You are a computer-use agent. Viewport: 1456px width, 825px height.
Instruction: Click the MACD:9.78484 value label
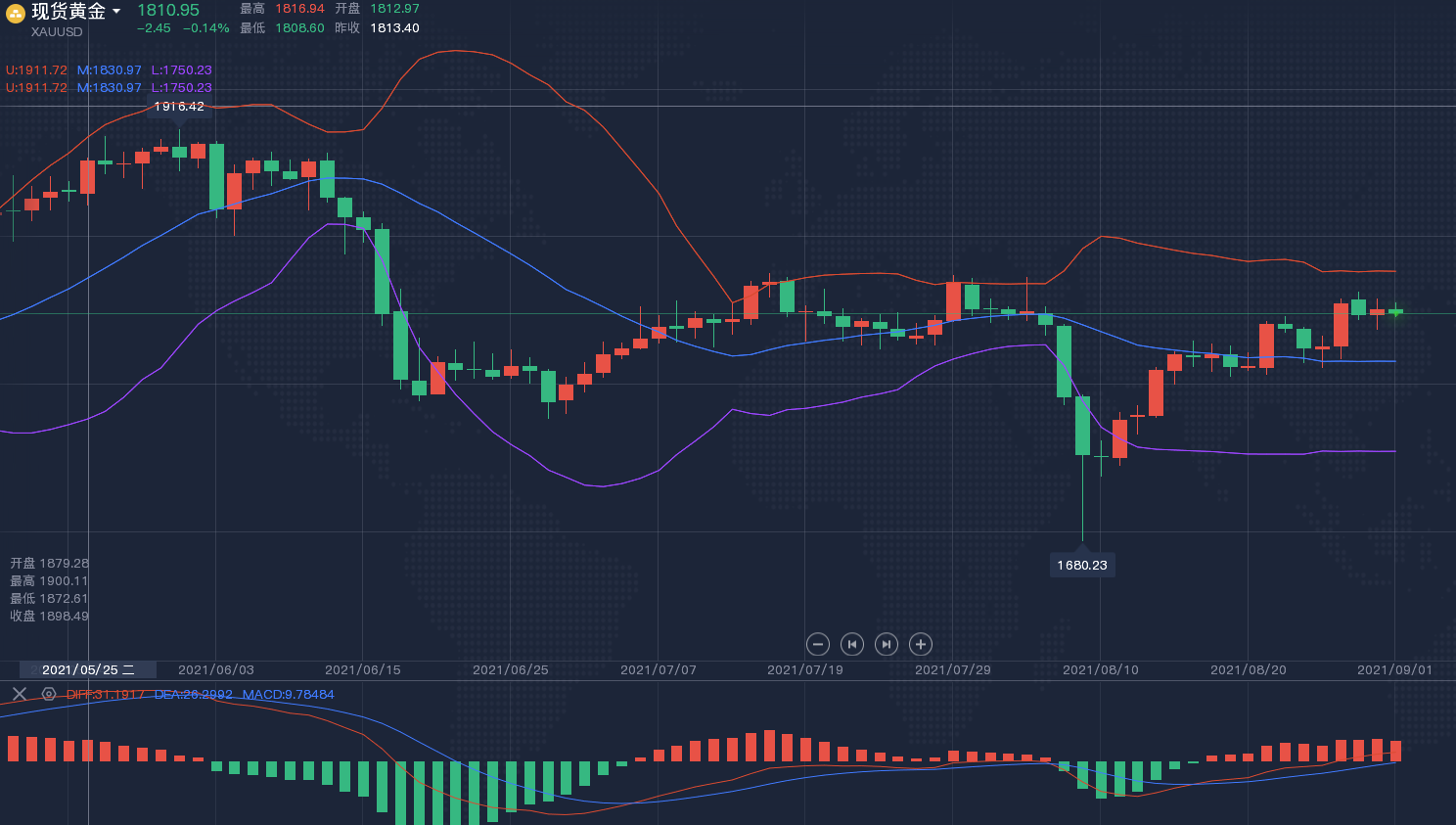pyautogui.click(x=288, y=695)
